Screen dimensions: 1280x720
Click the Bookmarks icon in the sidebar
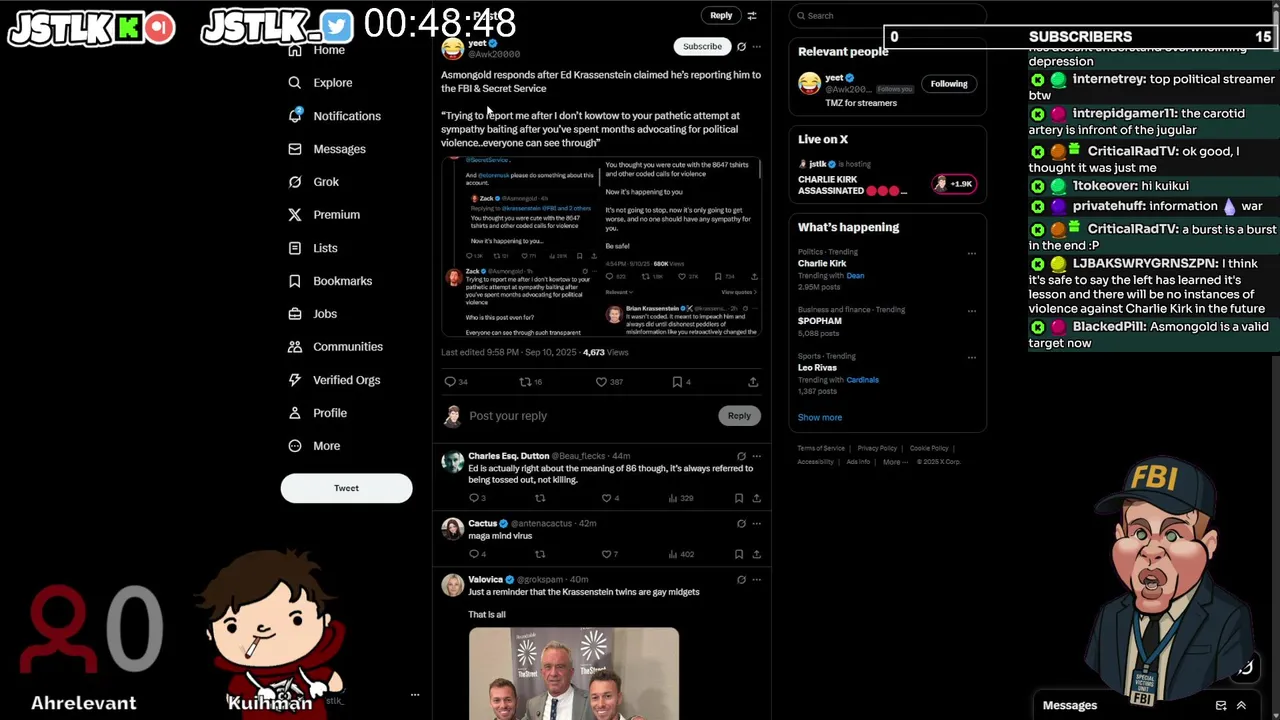(x=295, y=281)
